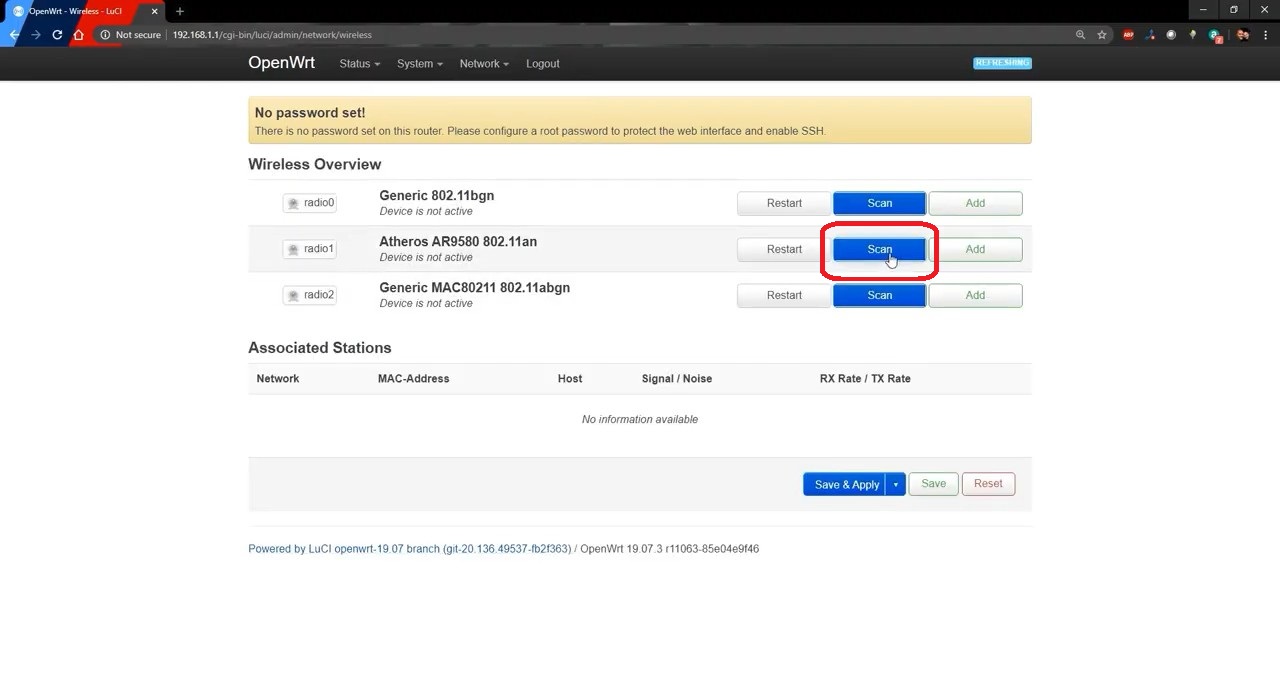Open the AdBlock Plus extension icon
The image size is (1280, 694).
coord(1129,35)
